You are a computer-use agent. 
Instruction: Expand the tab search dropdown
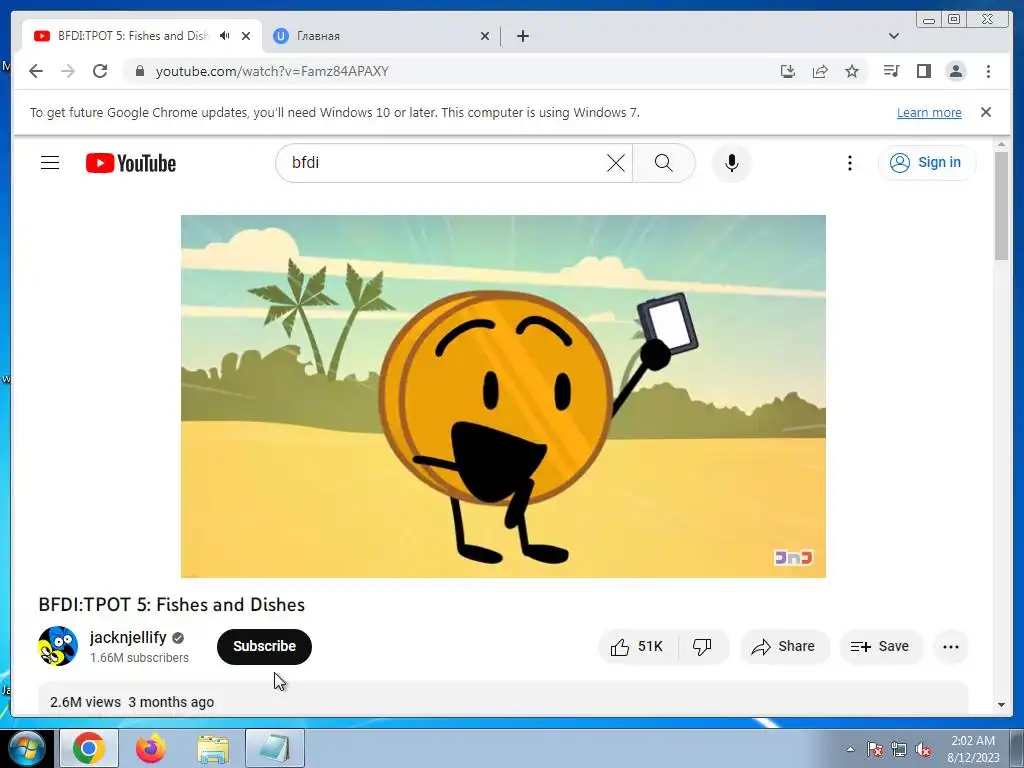tap(893, 36)
